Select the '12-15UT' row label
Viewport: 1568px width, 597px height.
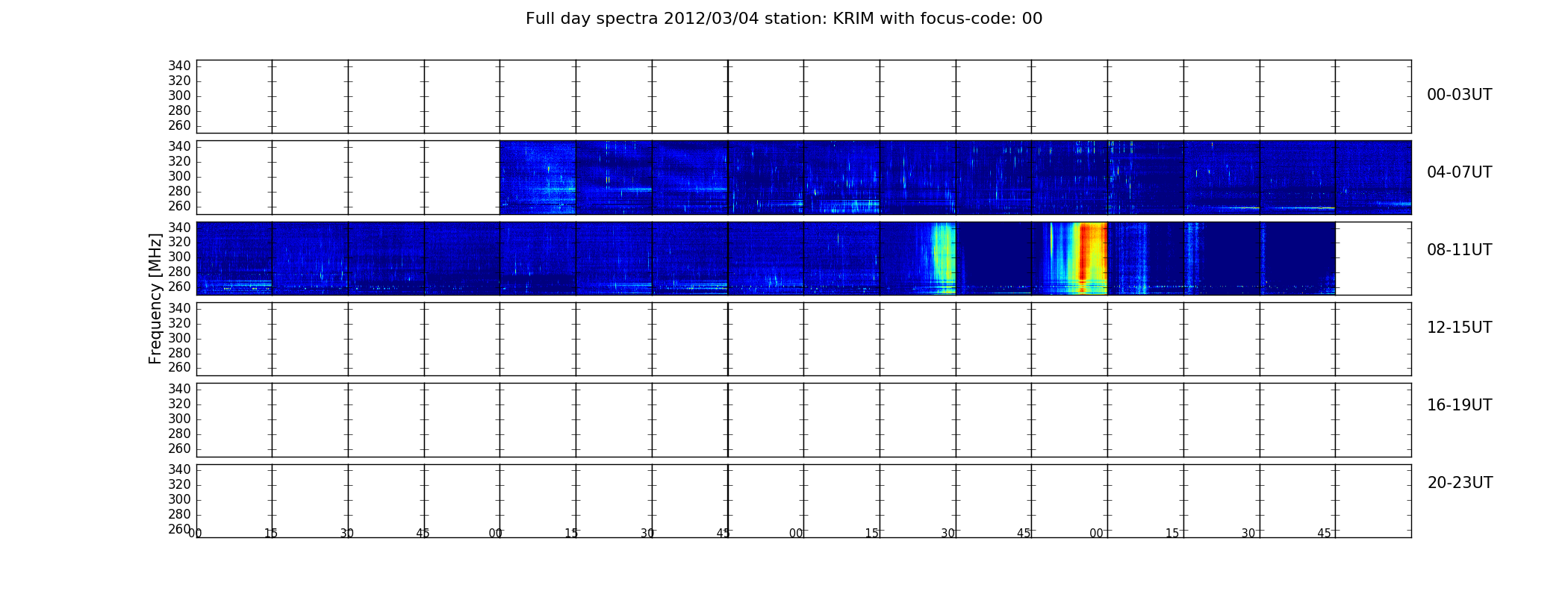[x=1459, y=328]
